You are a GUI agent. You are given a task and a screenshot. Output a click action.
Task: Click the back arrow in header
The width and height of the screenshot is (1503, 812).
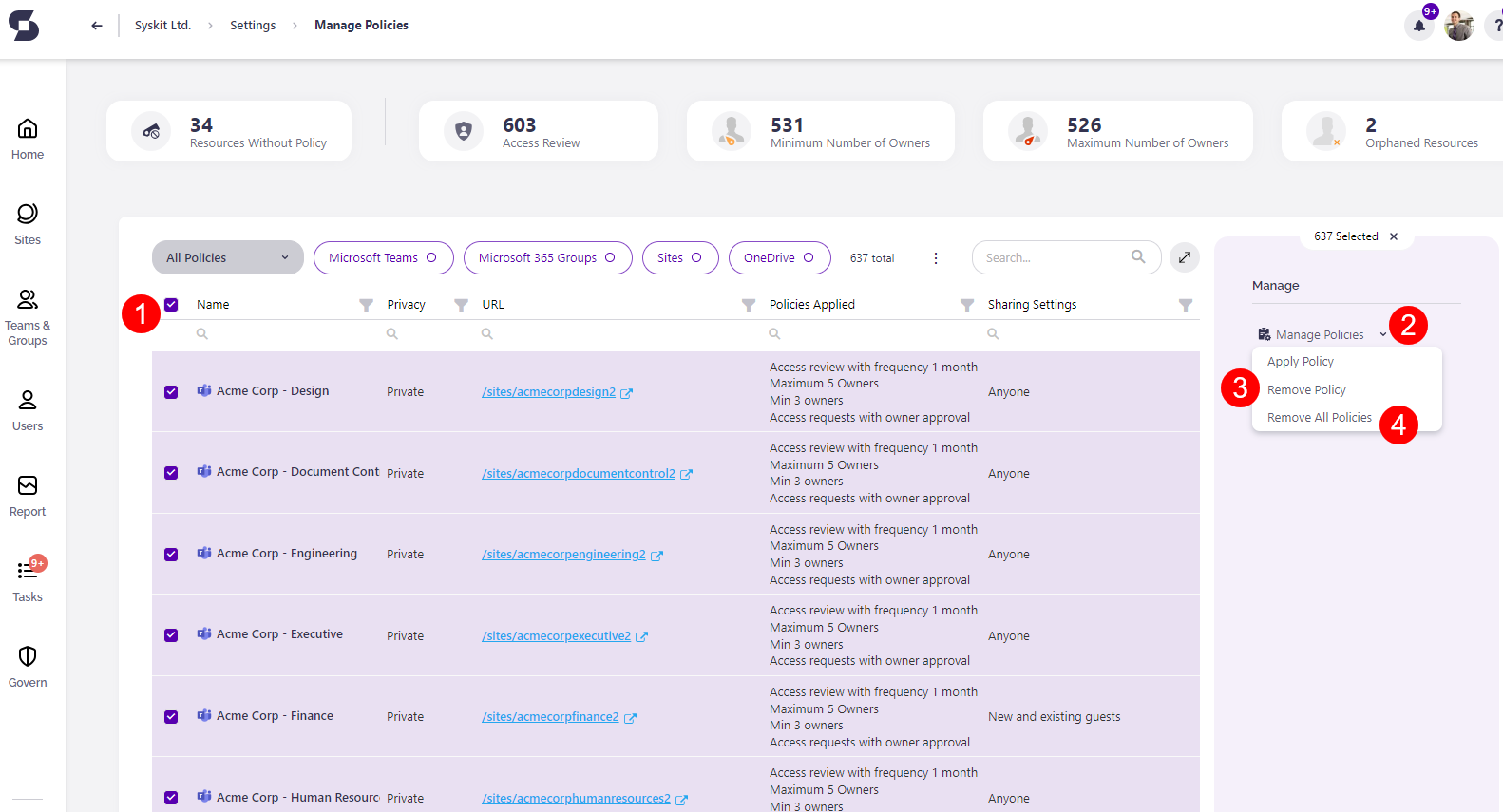pyautogui.click(x=96, y=26)
